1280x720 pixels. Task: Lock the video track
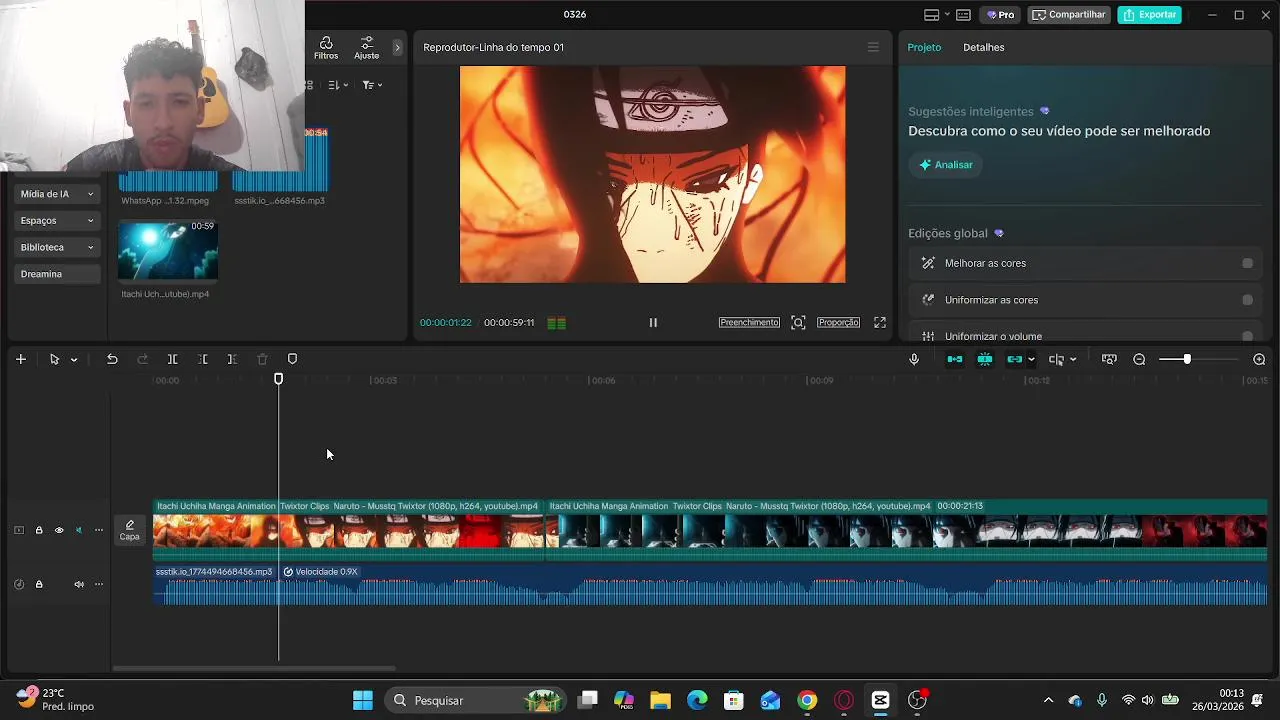pyautogui.click(x=39, y=530)
